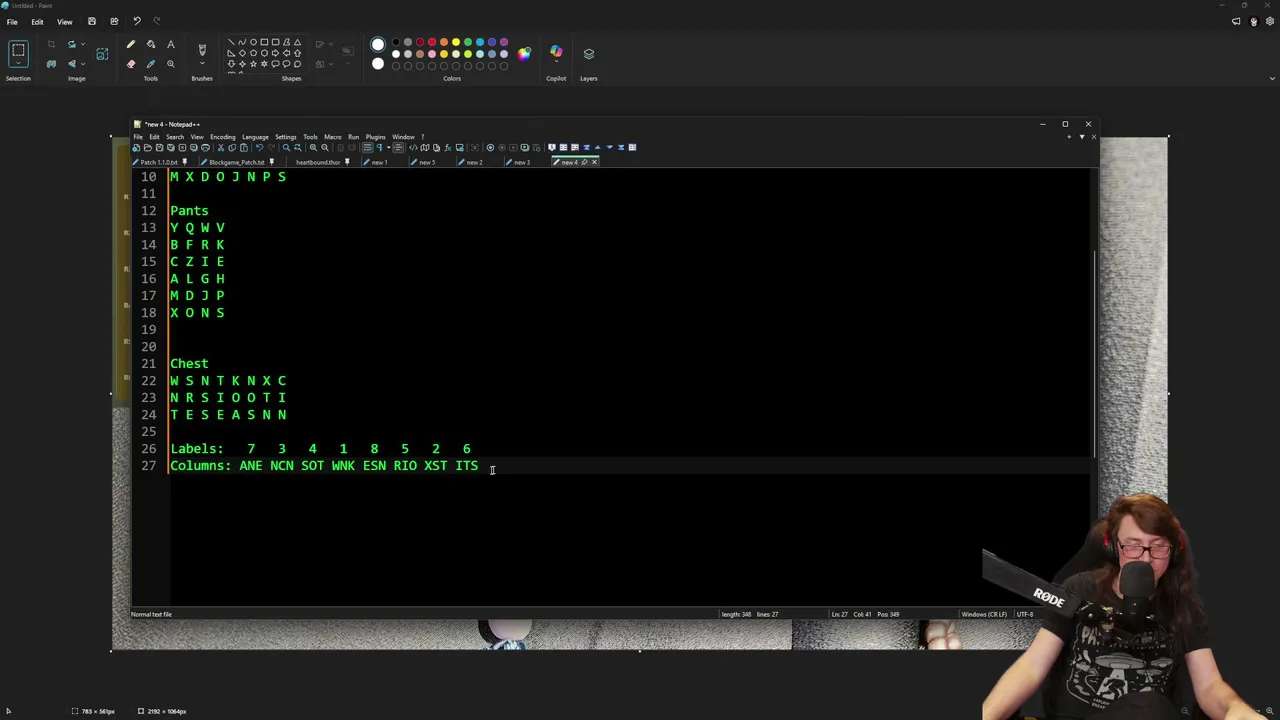This screenshot has height=720, width=1280.
Task: Select the line shape in Paint's Shapes gallery
Action: pos(231,43)
